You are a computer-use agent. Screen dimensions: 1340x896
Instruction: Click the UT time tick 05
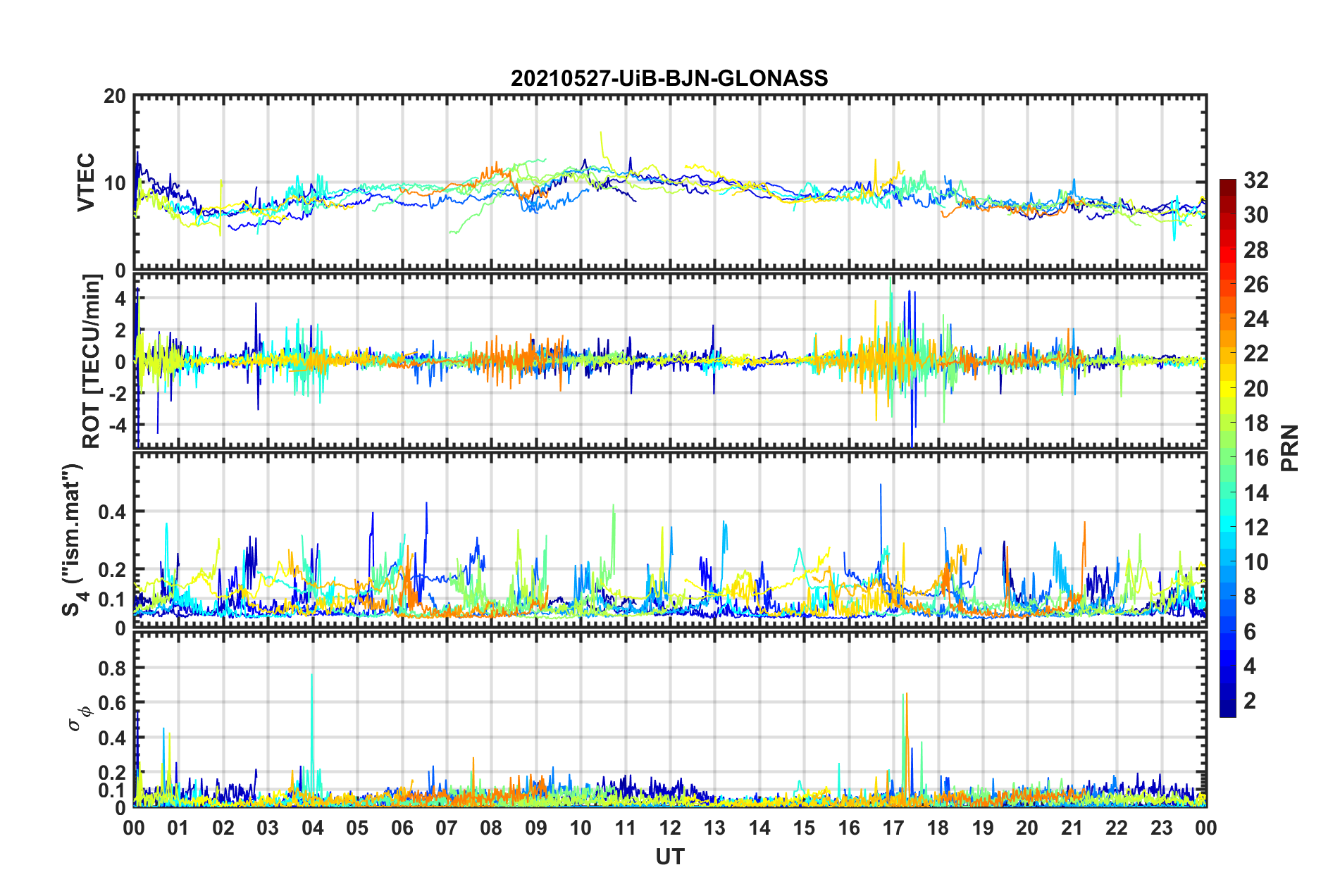pos(357,828)
